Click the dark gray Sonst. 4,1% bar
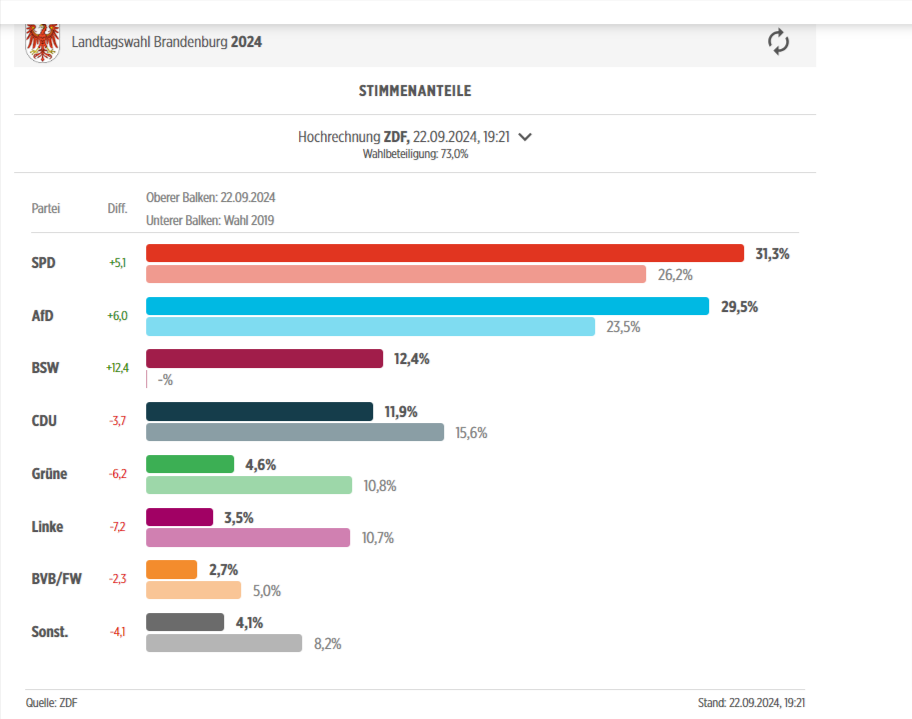Viewport: 912px width, 719px height. [x=185, y=622]
